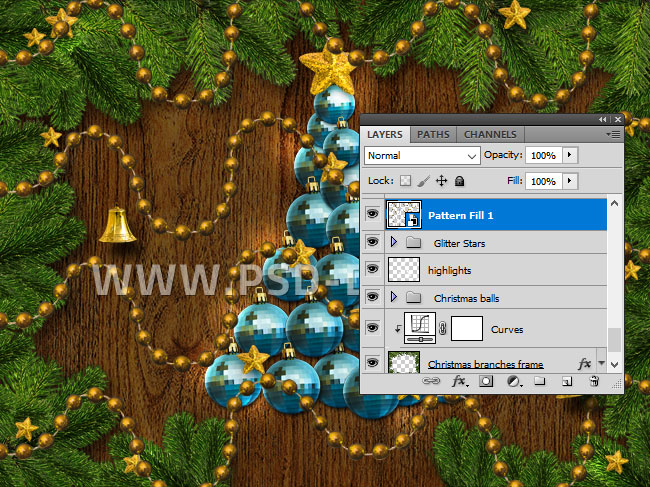
Task: Hide the Christmas branches frame layer
Action: point(372,363)
